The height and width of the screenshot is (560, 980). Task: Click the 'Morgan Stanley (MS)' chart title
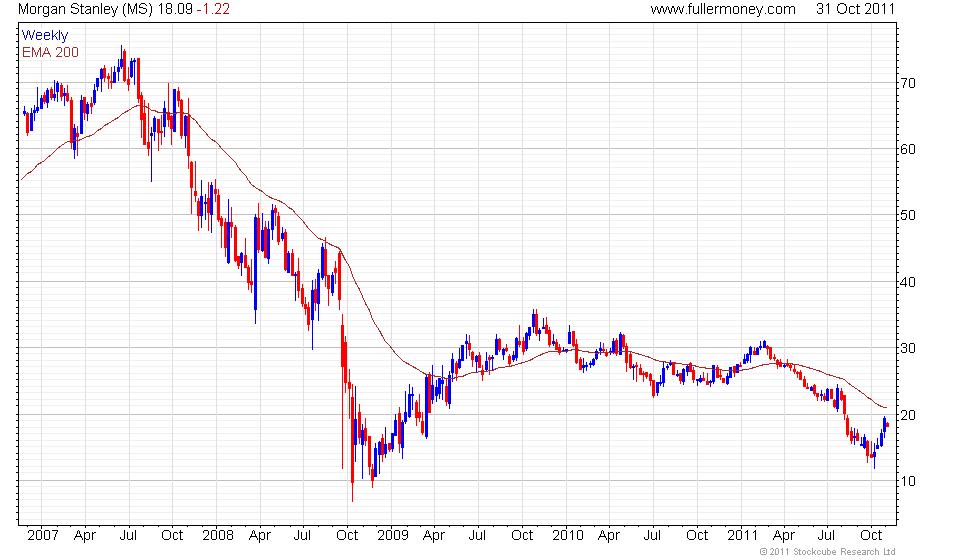click(x=86, y=9)
